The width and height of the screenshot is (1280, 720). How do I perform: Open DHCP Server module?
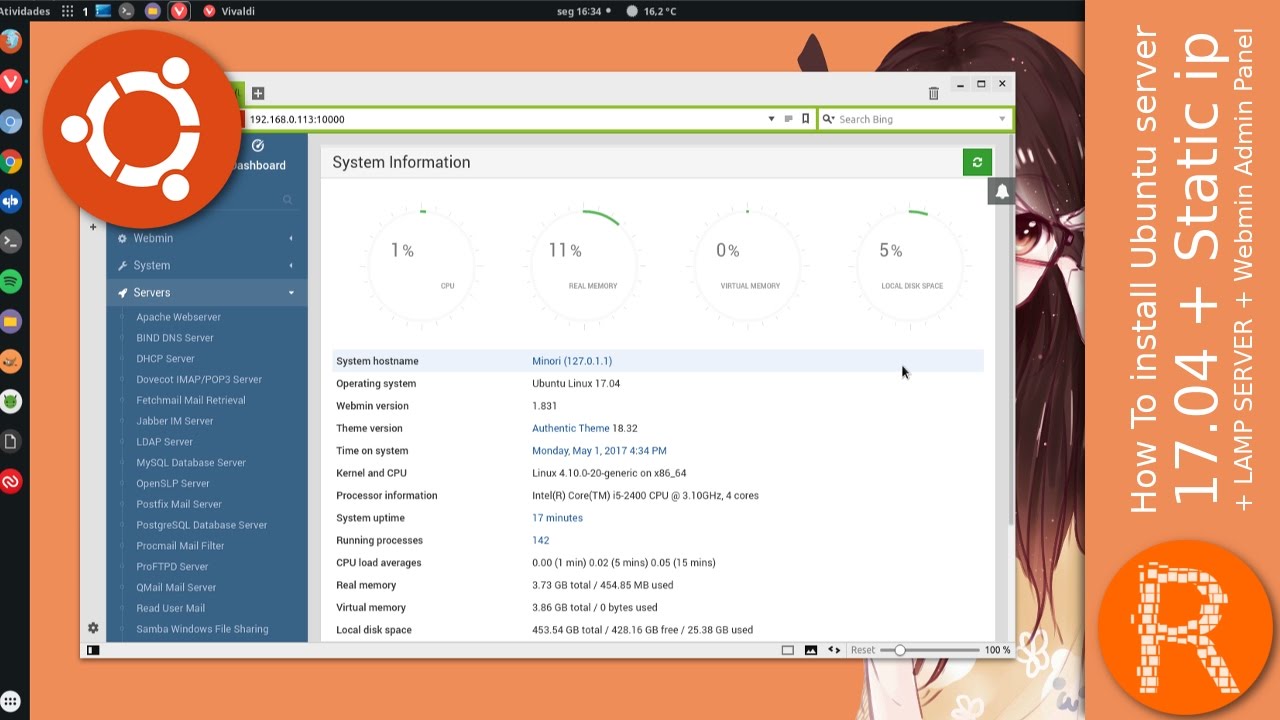tap(165, 358)
